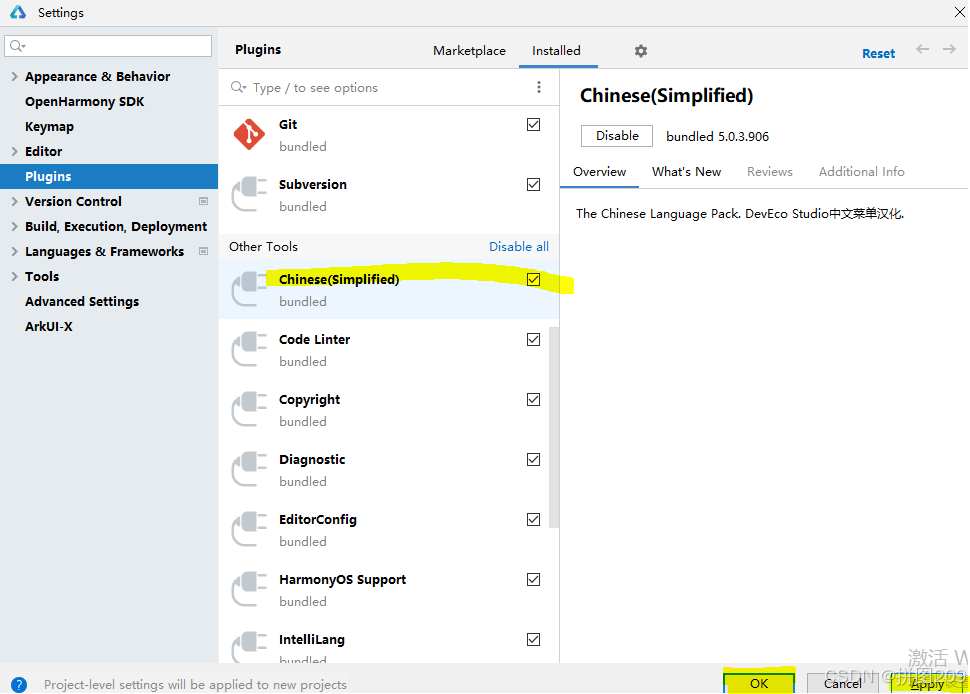Image resolution: width=970 pixels, height=694 pixels.
Task: Toggle the HarmonyOS Support plugin checkbox
Action: (x=533, y=579)
